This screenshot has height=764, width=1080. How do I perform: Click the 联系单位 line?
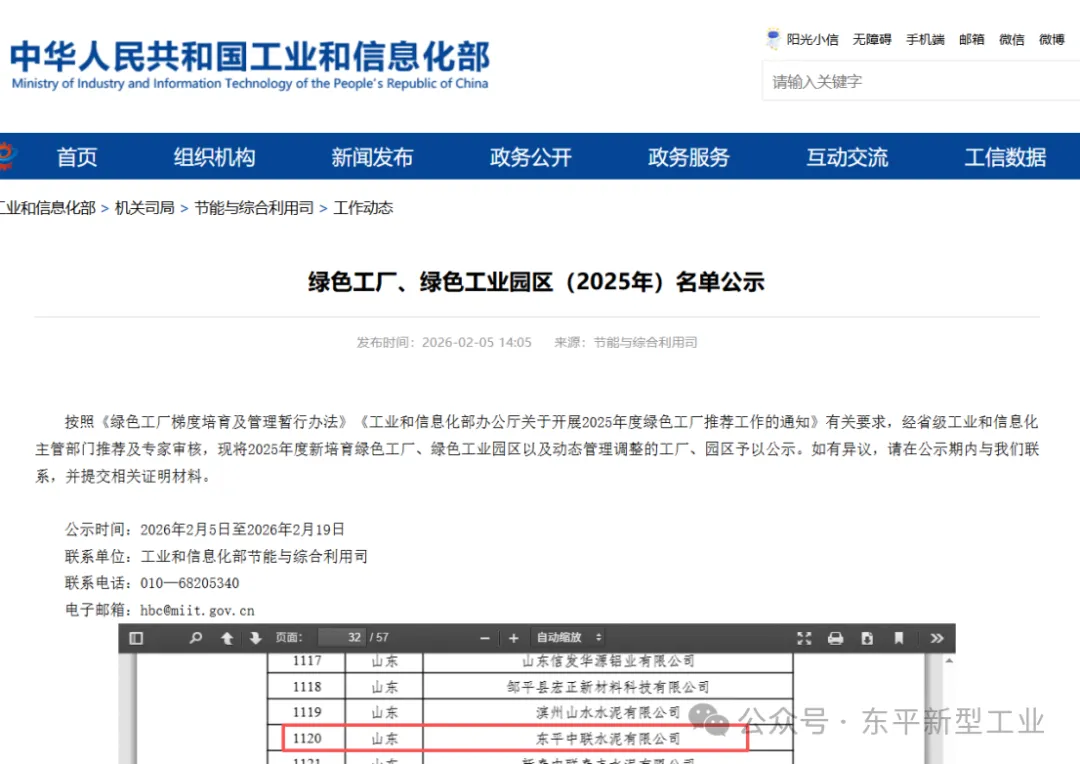[216, 557]
